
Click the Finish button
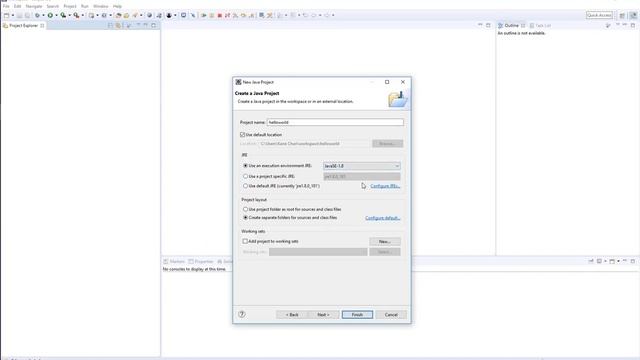[357, 315]
